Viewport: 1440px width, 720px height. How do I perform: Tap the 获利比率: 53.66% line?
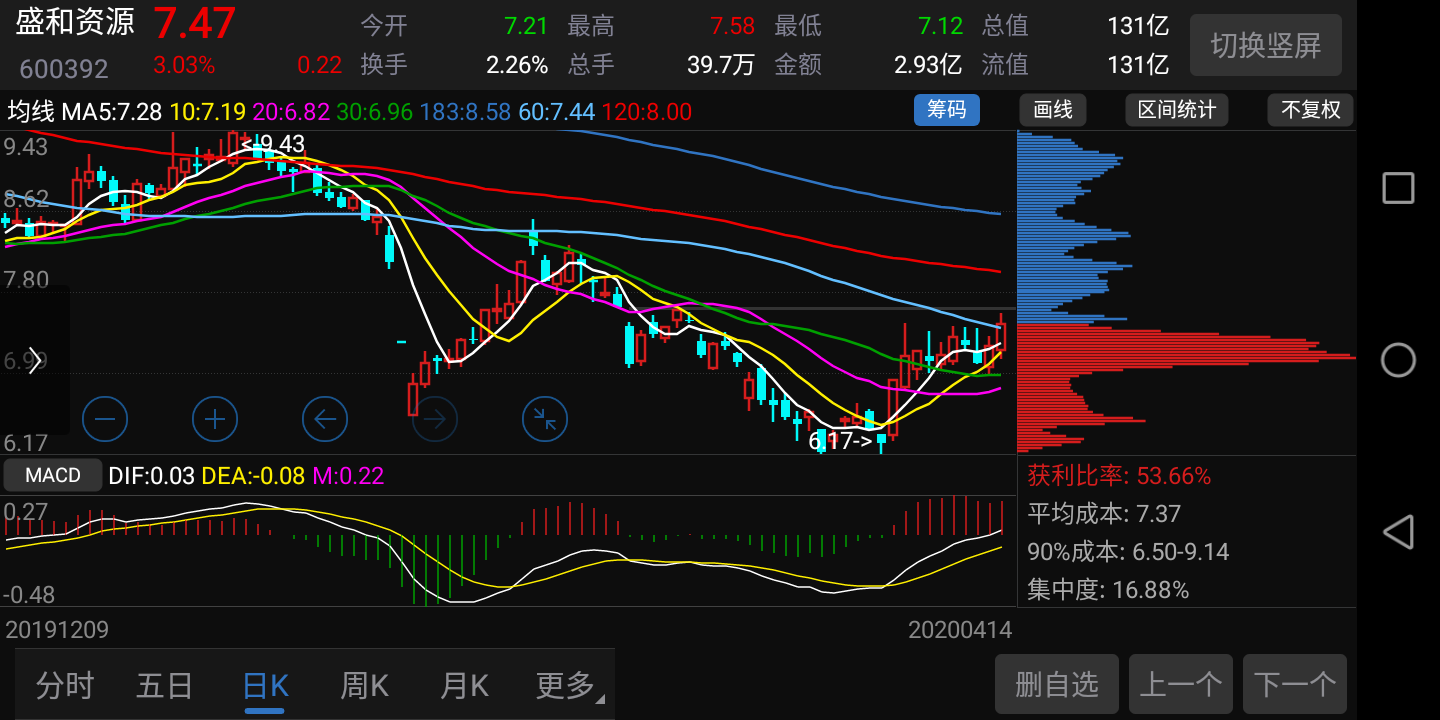click(1119, 476)
